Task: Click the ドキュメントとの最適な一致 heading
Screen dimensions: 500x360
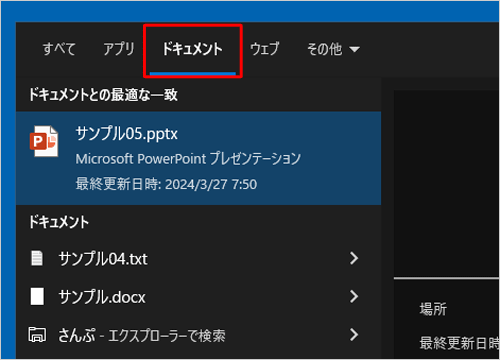Action: (103, 95)
